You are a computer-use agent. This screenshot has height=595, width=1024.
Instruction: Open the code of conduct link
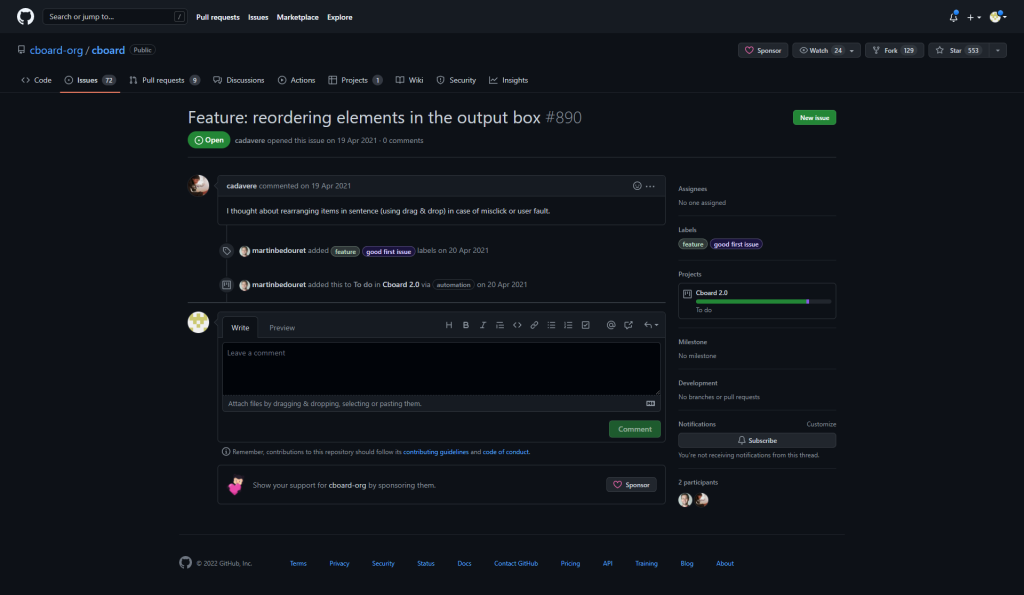pyautogui.click(x=505, y=452)
